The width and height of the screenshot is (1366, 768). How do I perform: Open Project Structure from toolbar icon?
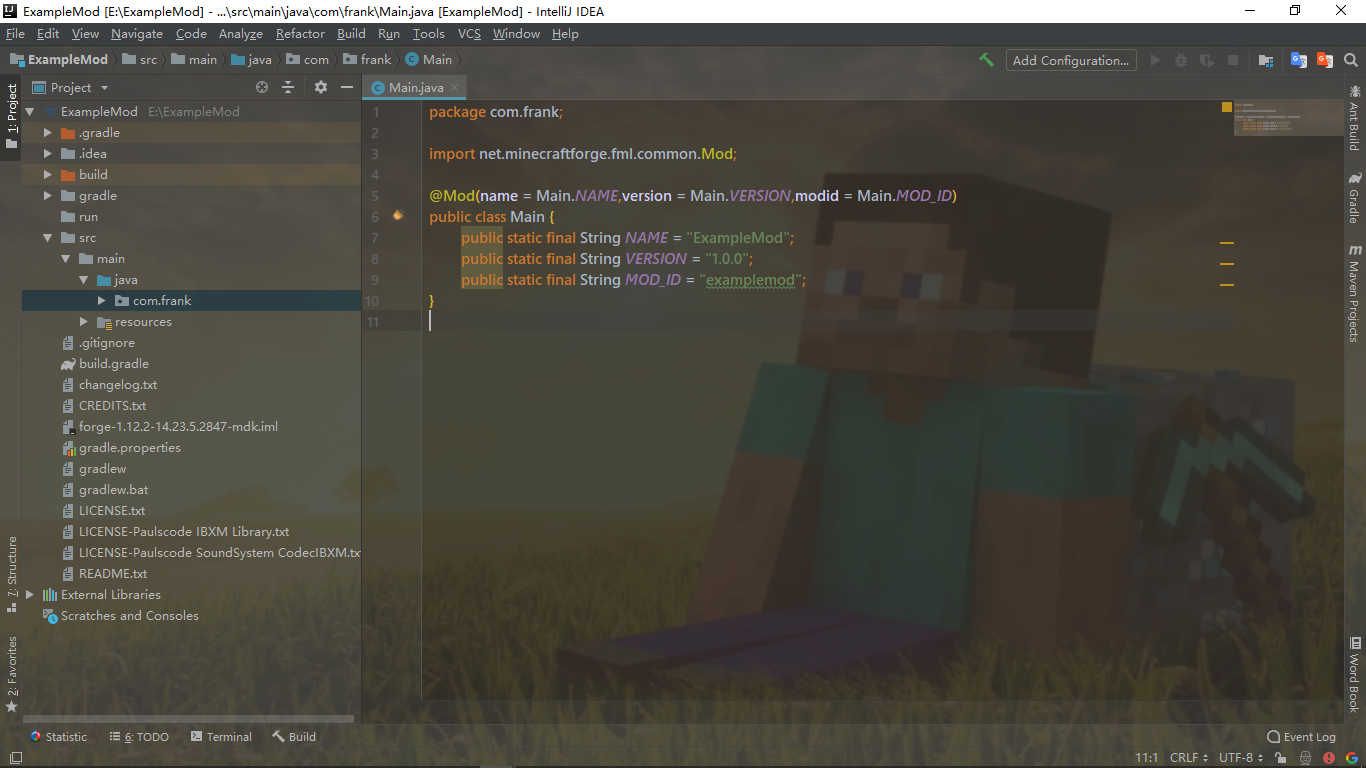(x=1266, y=60)
